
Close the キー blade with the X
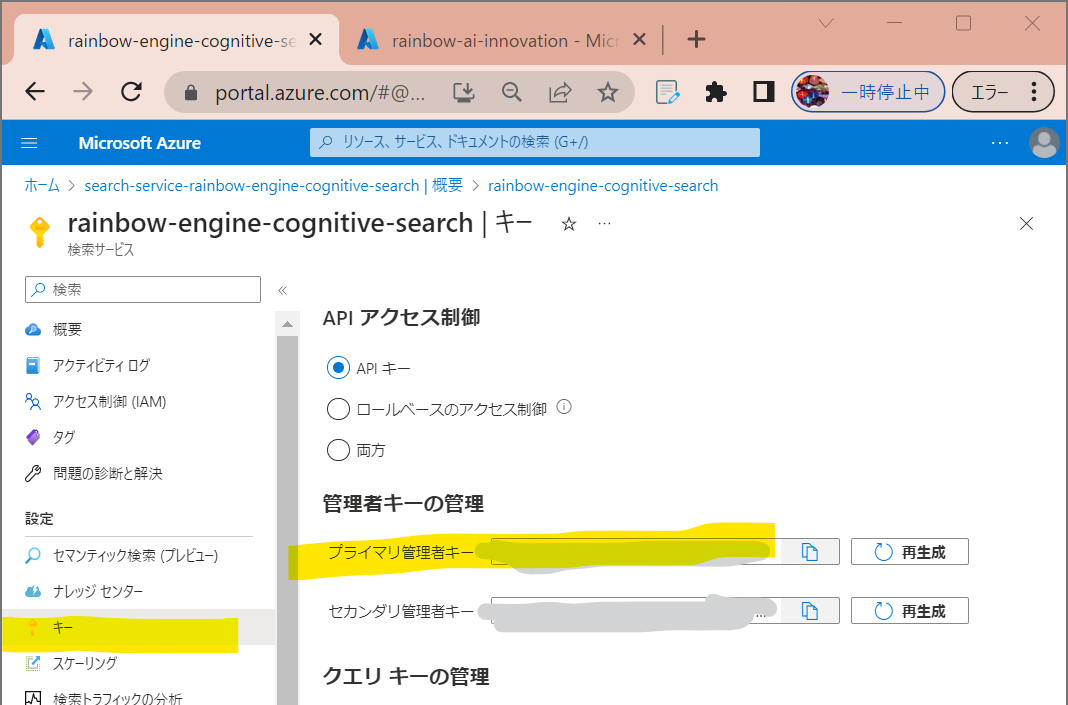[1026, 223]
